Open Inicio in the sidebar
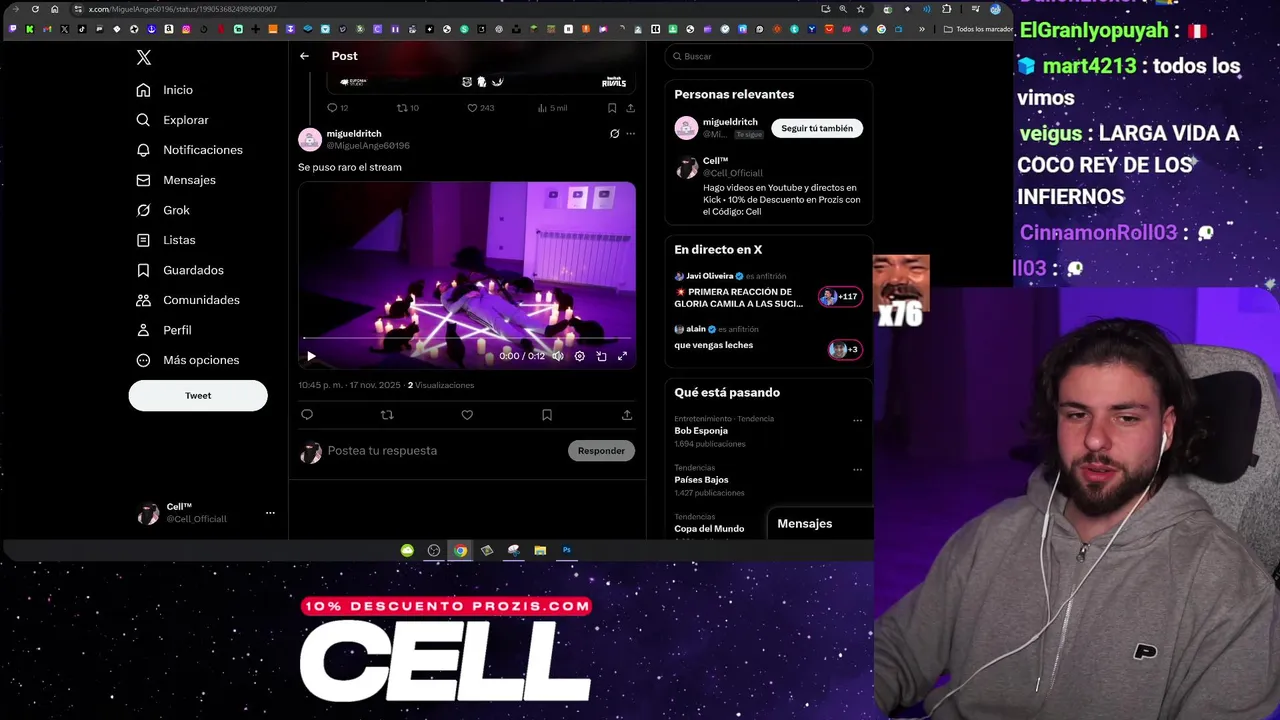Screen dimensions: 1280x720 tap(166, 90)
